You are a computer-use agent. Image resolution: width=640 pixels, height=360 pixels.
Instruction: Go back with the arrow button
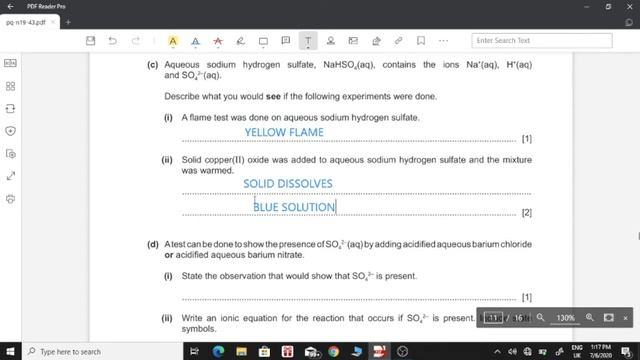[10, 7]
